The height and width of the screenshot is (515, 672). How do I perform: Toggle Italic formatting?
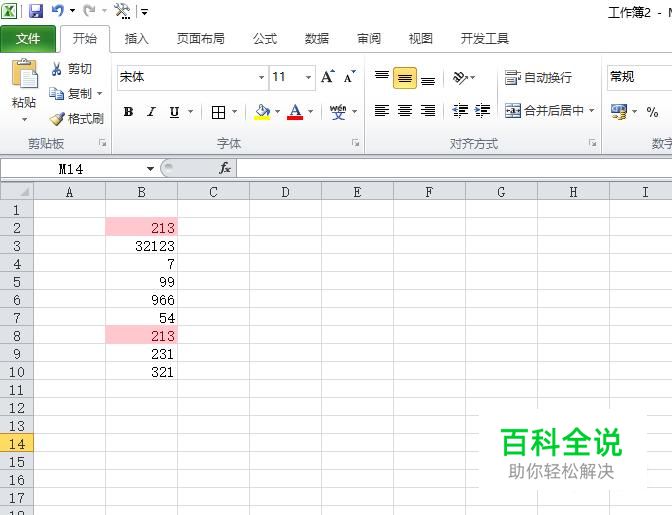click(151, 112)
